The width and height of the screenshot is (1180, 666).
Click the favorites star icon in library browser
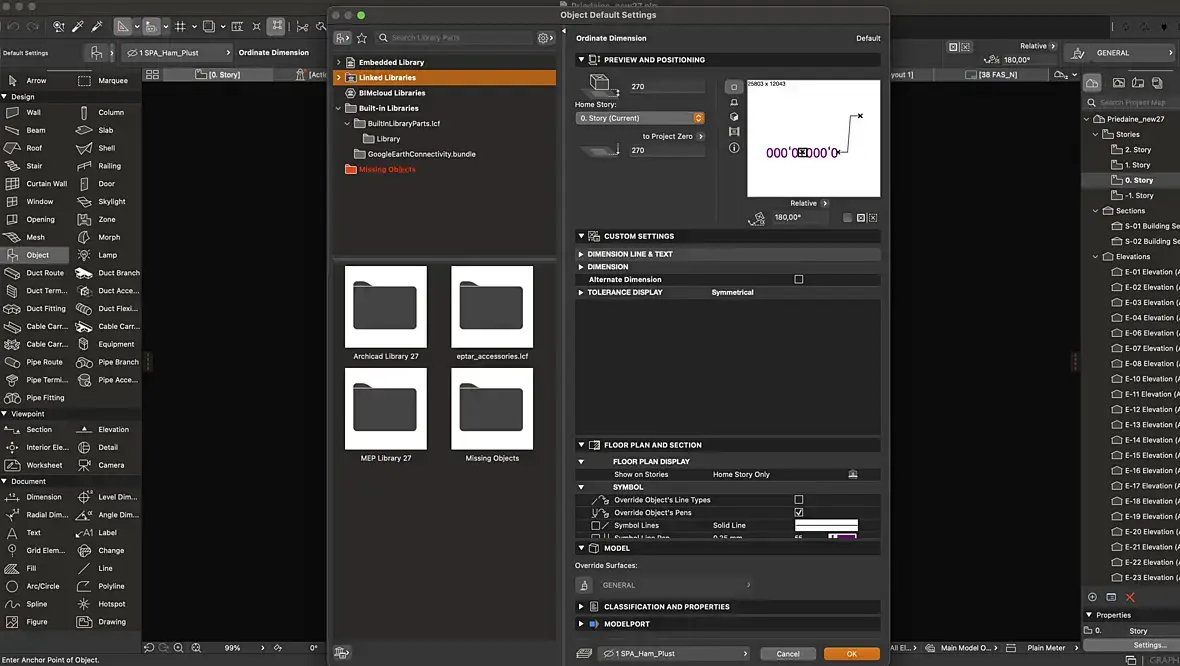click(362, 38)
